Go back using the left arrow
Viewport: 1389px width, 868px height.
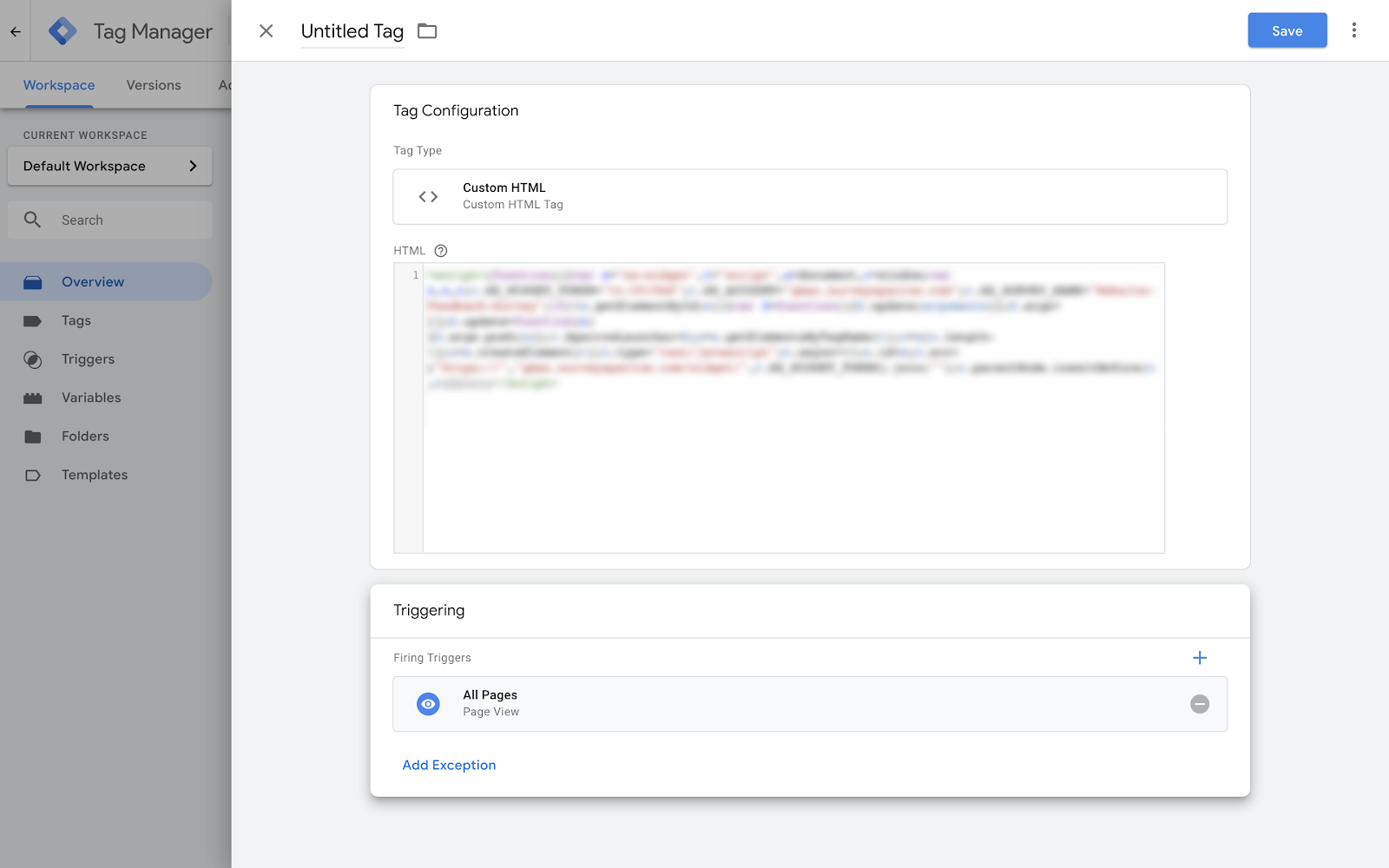[x=16, y=31]
